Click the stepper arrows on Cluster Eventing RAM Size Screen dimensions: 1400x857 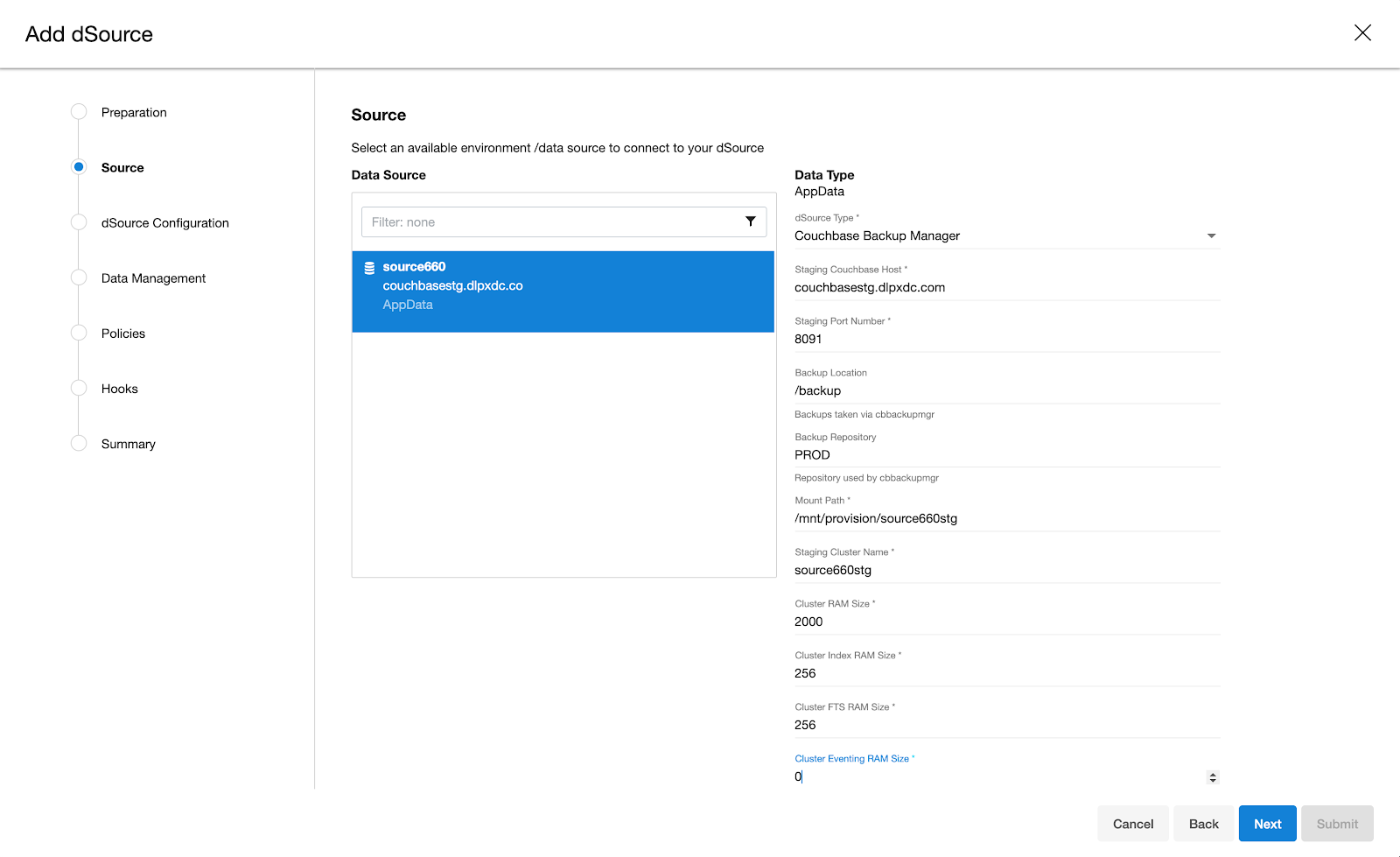click(x=1213, y=776)
